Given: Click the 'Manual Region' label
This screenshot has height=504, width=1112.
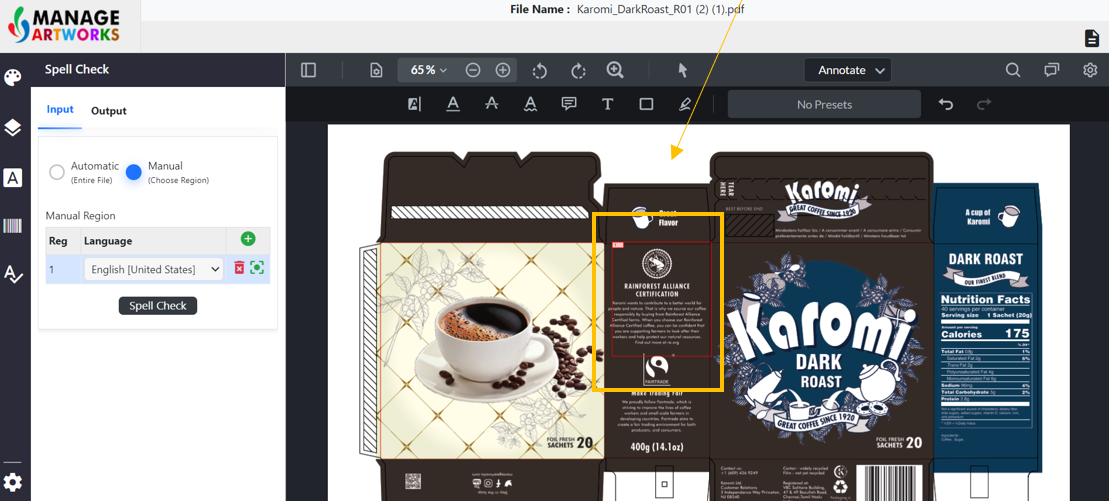Looking at the screenshot, I should [80, 215].
